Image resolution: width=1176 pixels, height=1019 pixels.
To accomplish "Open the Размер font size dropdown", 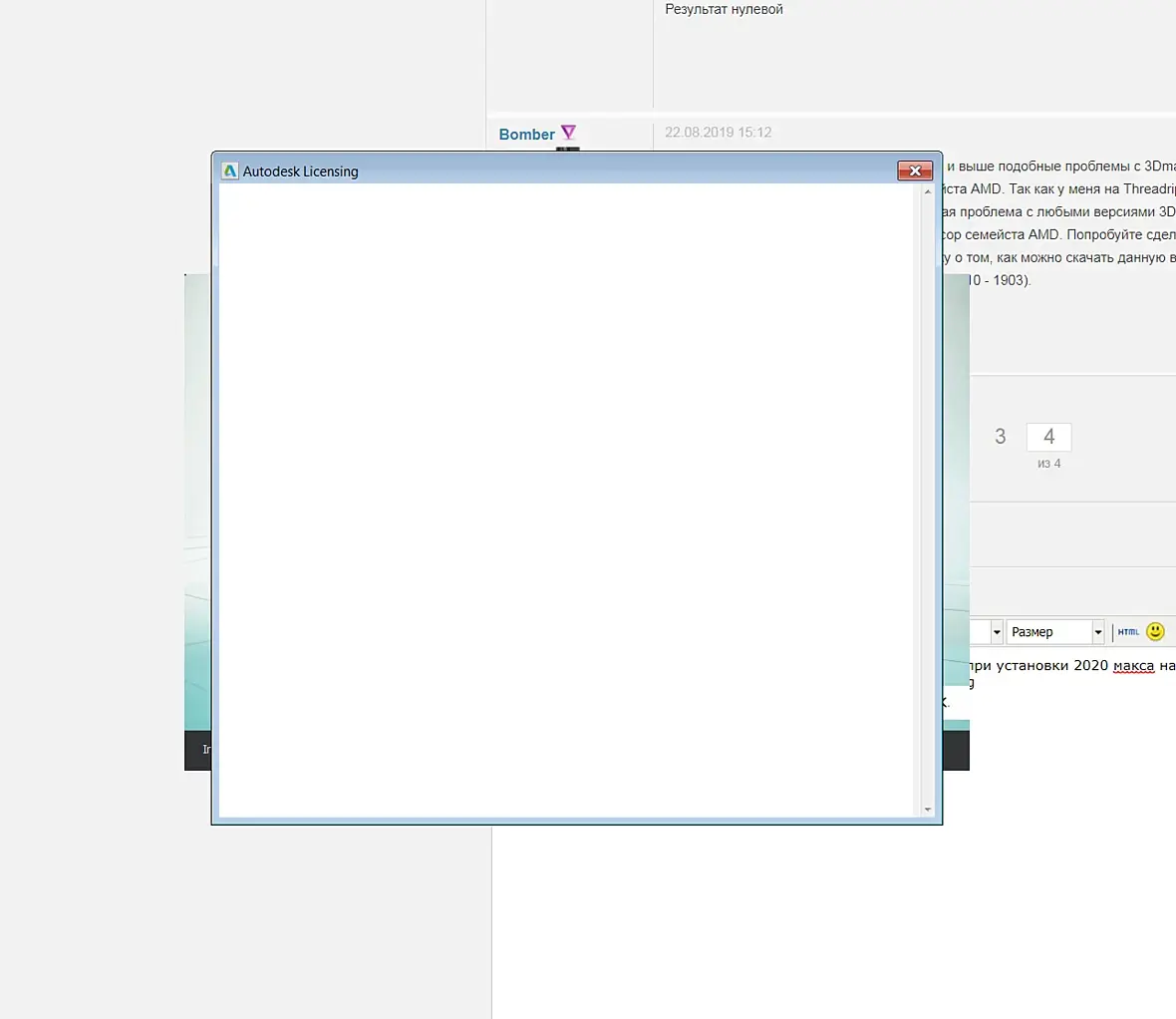I will tap(1055, 632).
